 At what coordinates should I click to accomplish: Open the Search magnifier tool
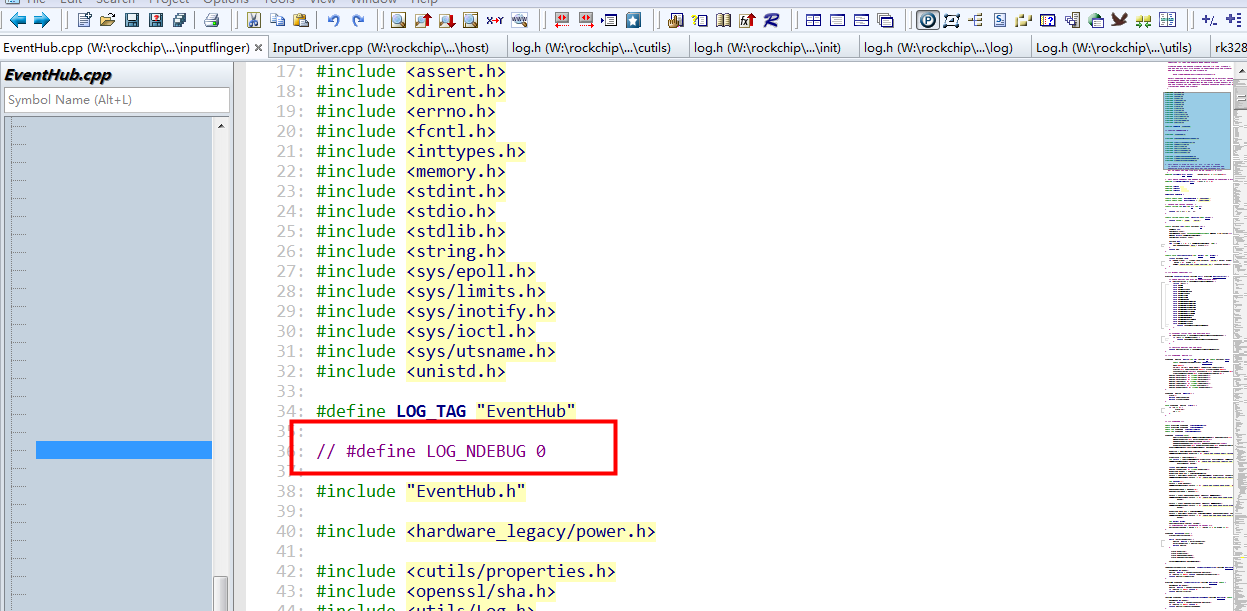(398, 20)
